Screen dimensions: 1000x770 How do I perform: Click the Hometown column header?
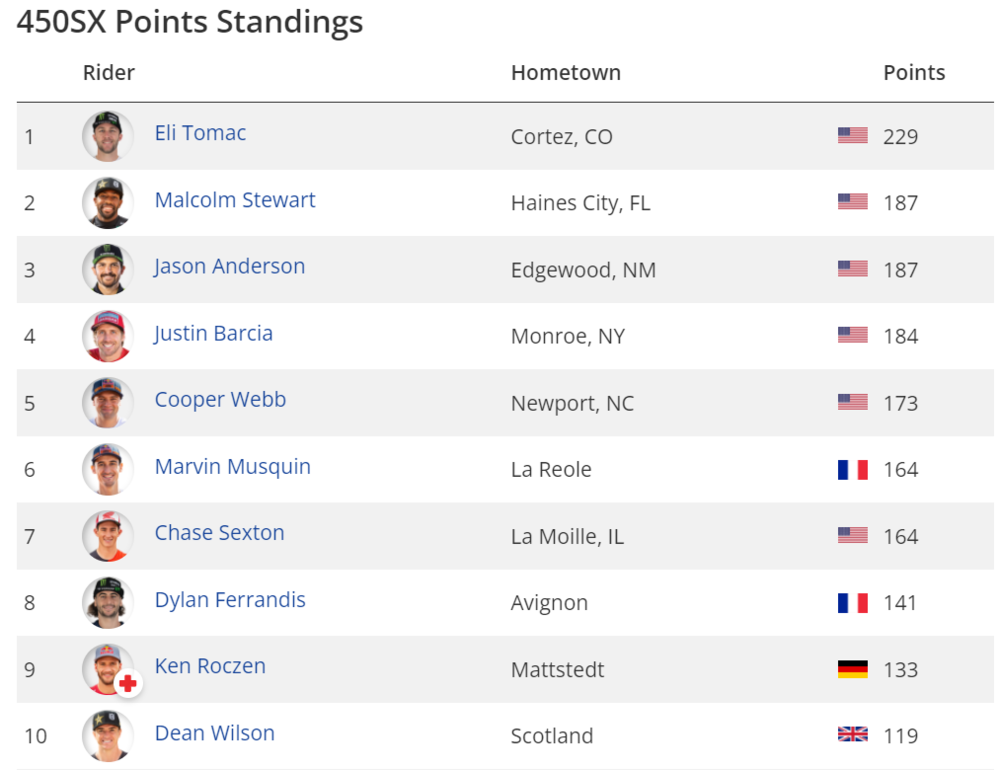[565, 73]
